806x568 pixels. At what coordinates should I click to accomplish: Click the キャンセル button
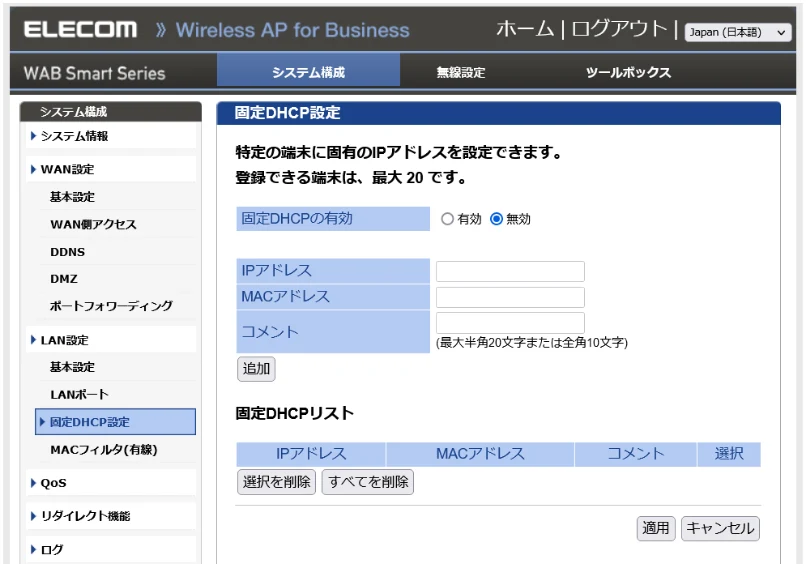pos(720,528)
